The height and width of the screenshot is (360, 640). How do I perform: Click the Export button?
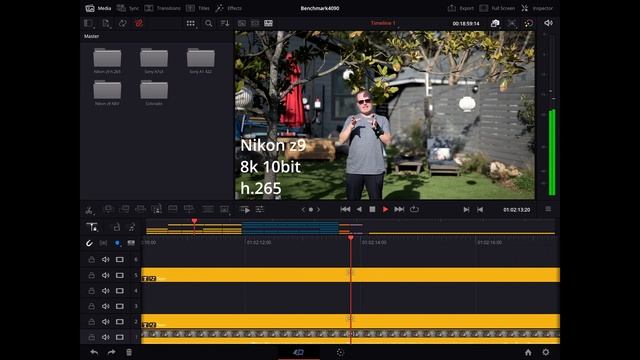pos(461,8)
